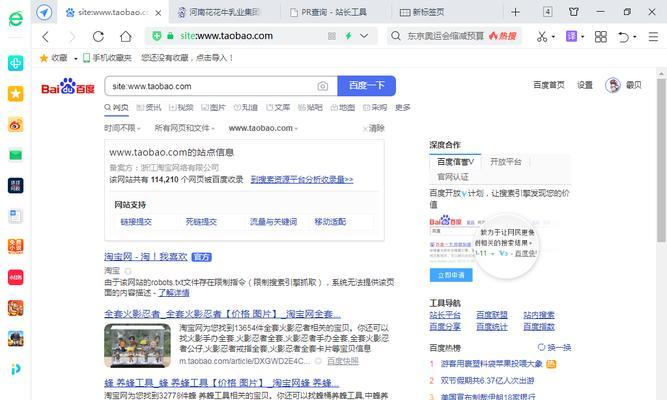Click the blue paper-plane icon before tabs
The width and height of the screenshot is (667, 400).
44,12
